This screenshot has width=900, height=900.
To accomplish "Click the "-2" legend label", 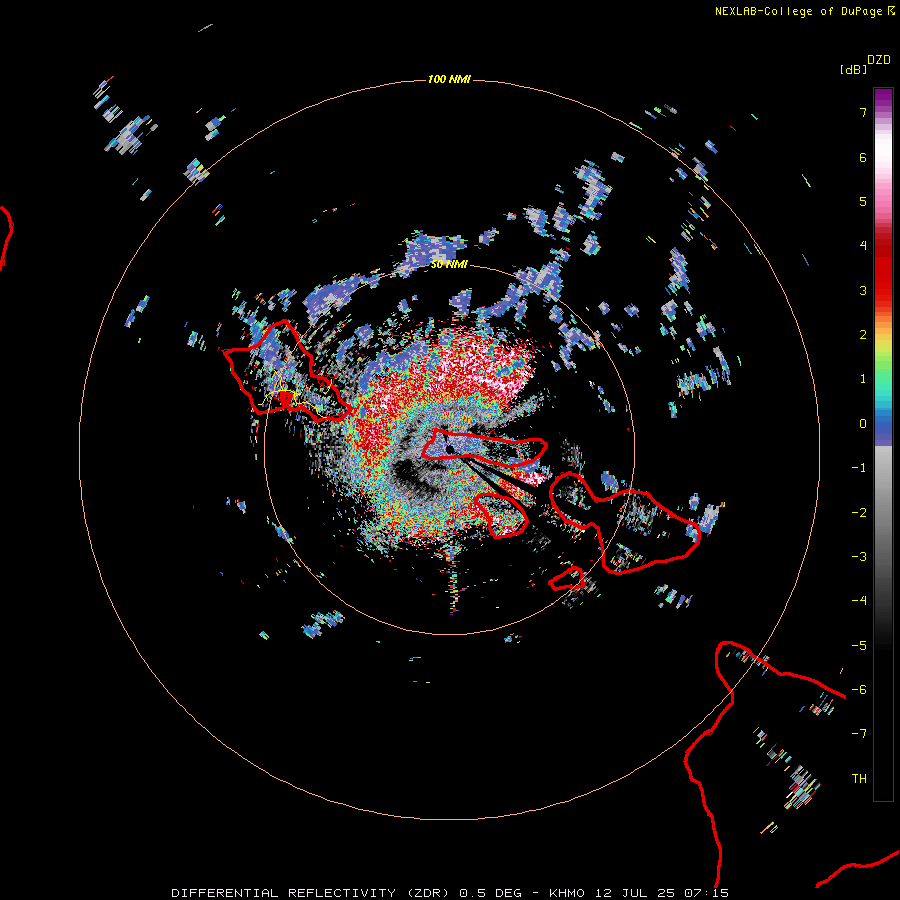I will tap(859, 513).
